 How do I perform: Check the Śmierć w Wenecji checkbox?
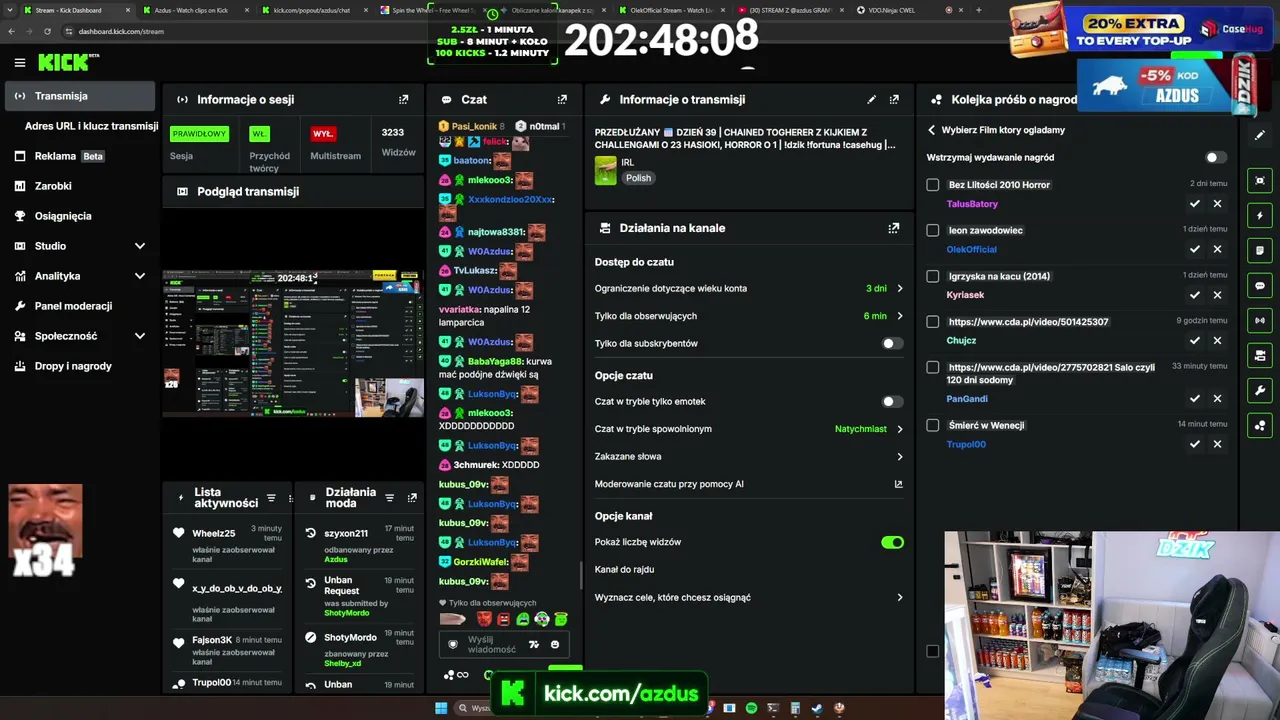point(933,425)
